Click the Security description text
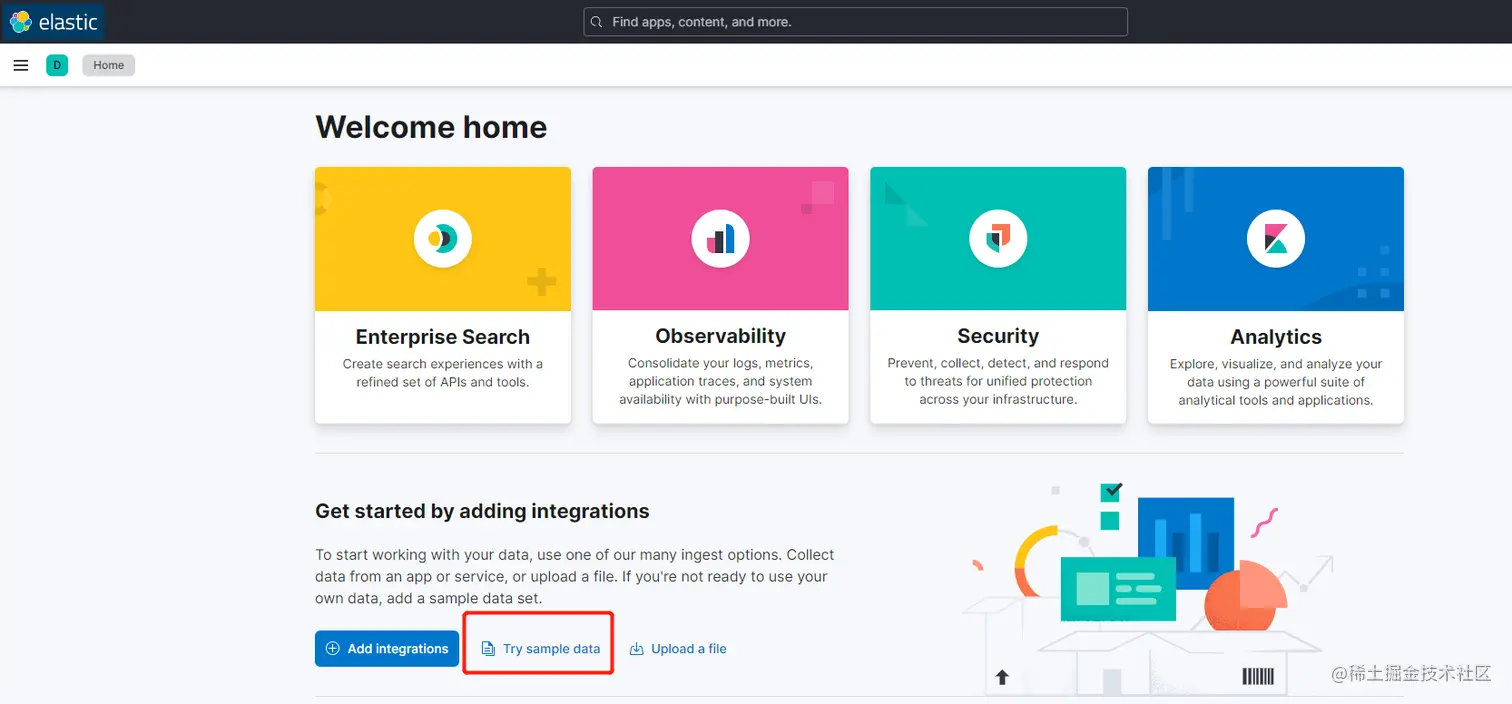Image resolution: width=1512 pixels, height=704 pixels. pyautogui.click(x=998, y=381)
